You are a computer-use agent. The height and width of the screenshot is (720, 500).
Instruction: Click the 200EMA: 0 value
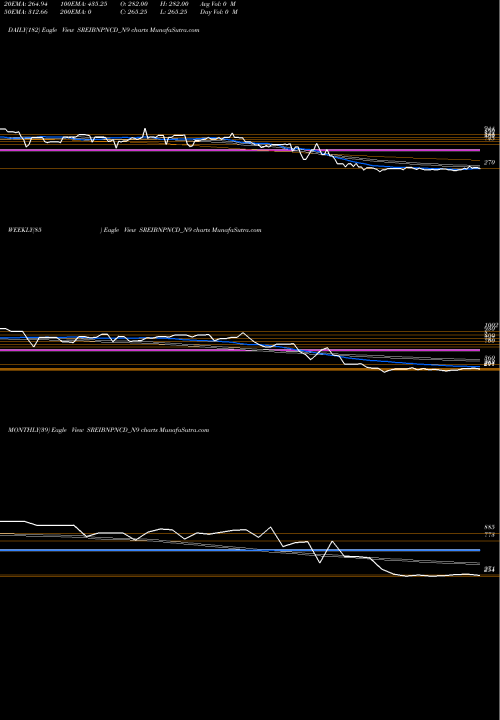tap(75, 12)
